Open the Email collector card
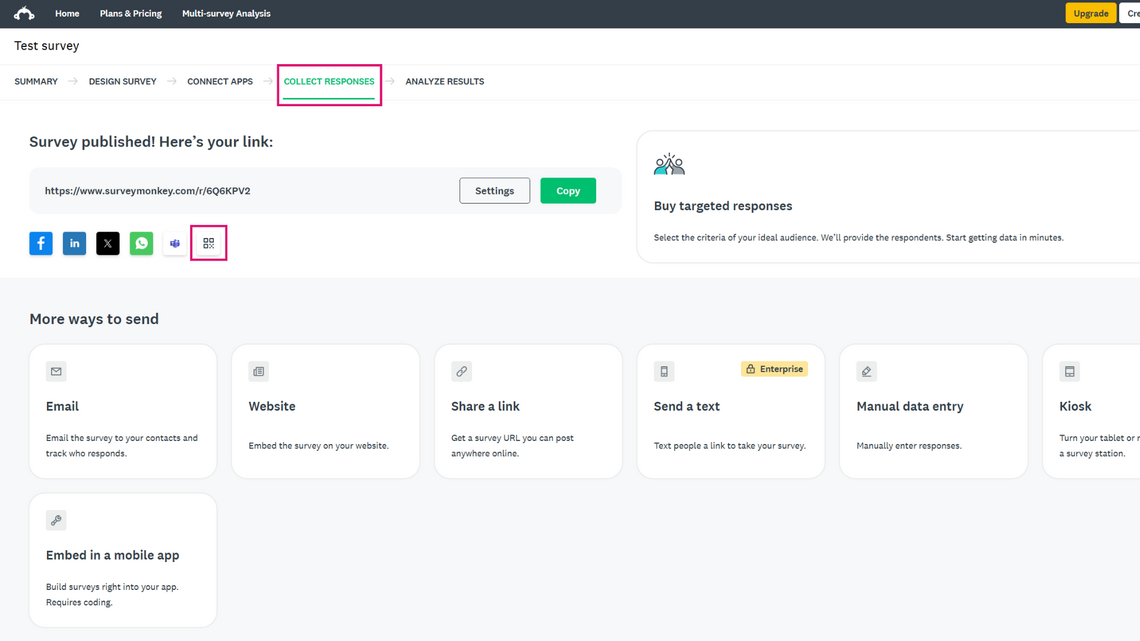 pos(123,411)
